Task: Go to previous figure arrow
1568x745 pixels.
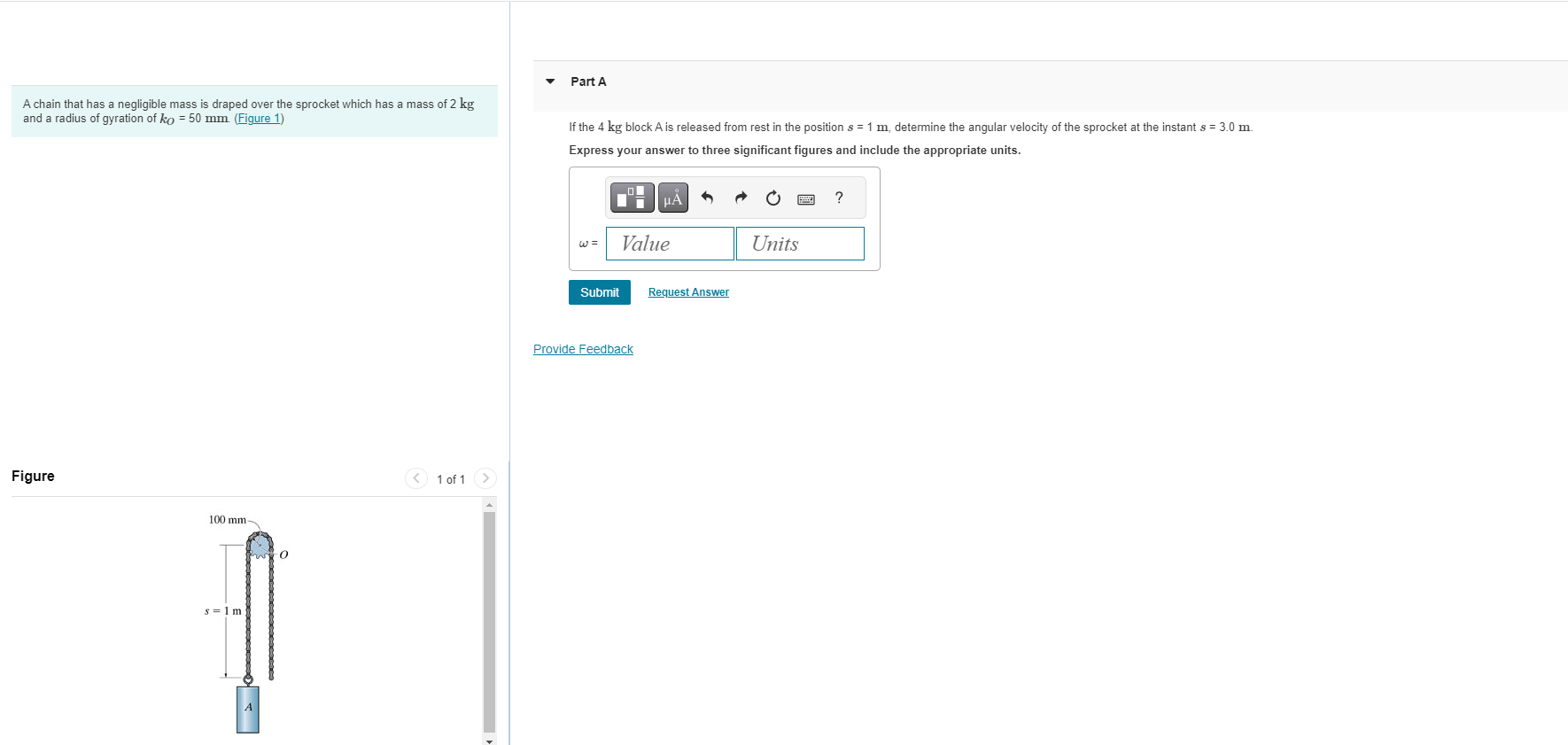Action: point(416,478)
